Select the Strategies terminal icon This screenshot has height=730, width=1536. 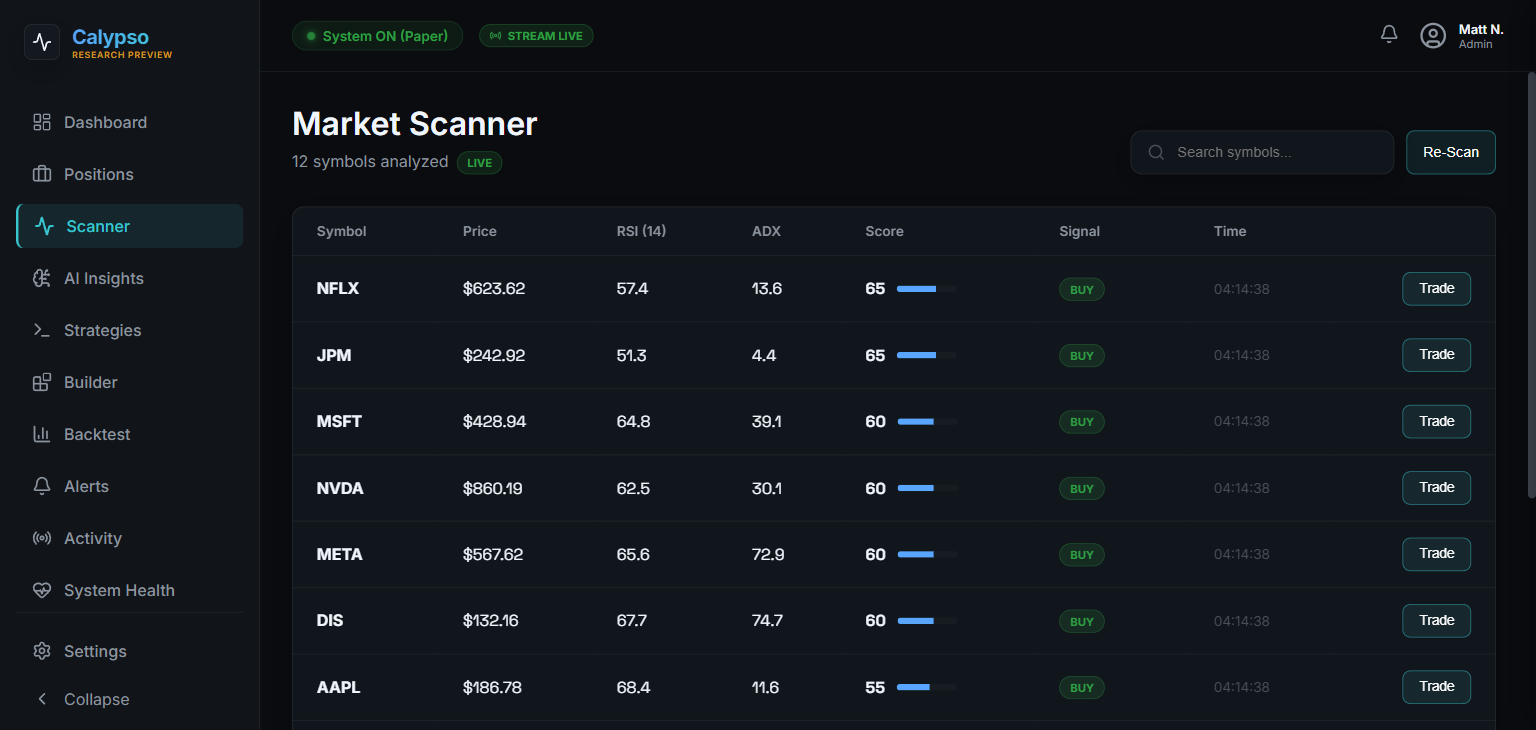(41, 330)
